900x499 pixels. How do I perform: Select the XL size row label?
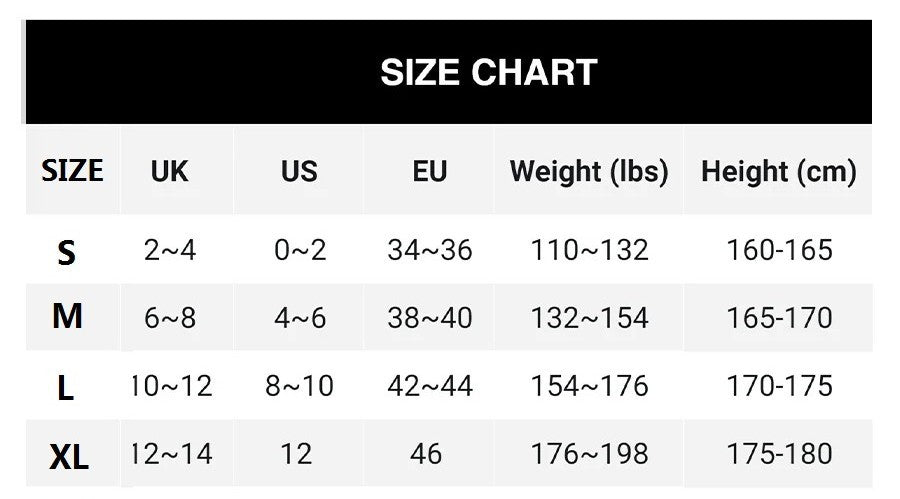(69, 457)
